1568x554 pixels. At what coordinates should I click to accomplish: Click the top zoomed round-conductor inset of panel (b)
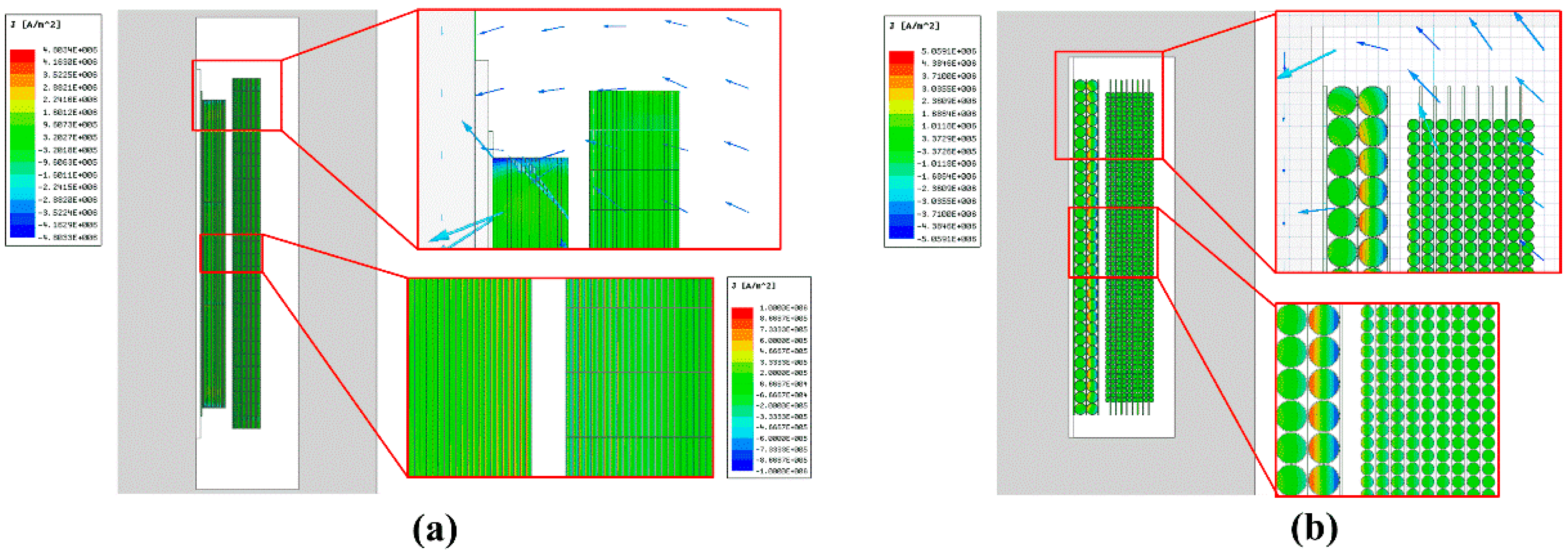[x=1418, y=142]
